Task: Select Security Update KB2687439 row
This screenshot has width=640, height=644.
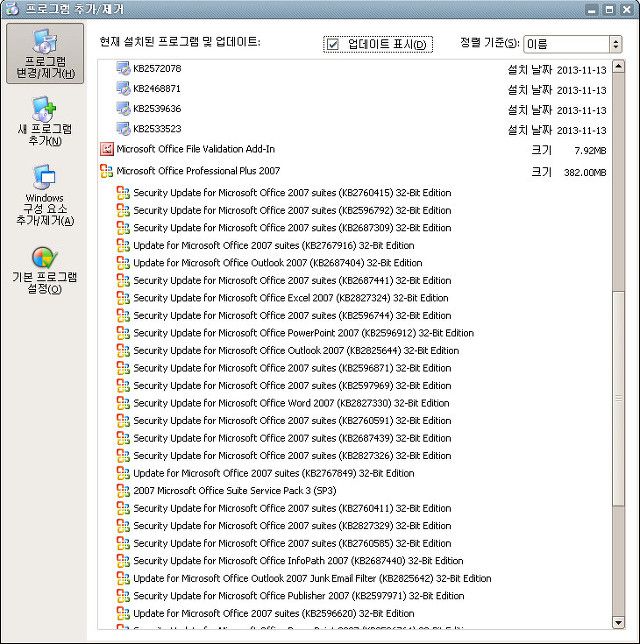Action: 292,438
